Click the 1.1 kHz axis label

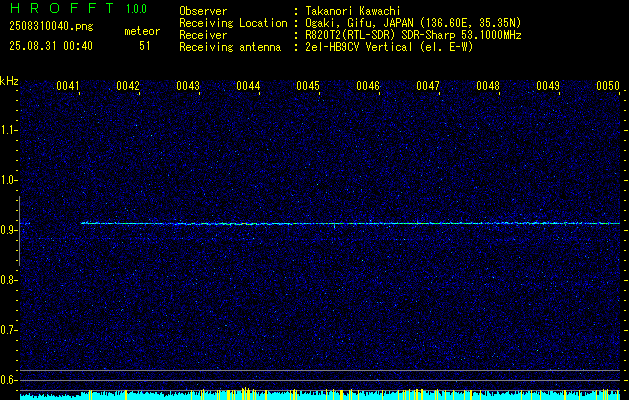[8, 130]
